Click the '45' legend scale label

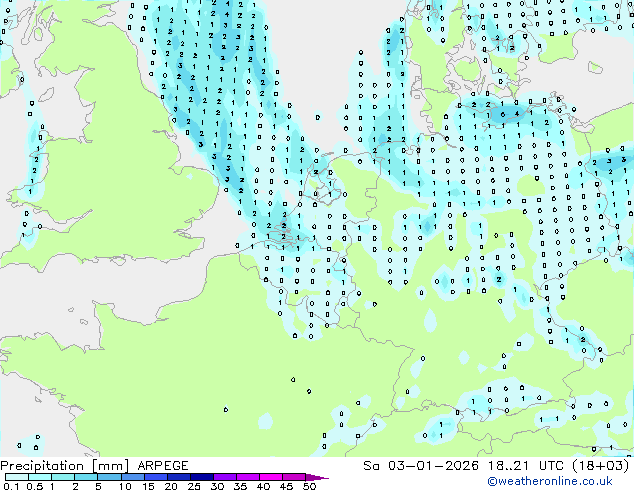287,486
